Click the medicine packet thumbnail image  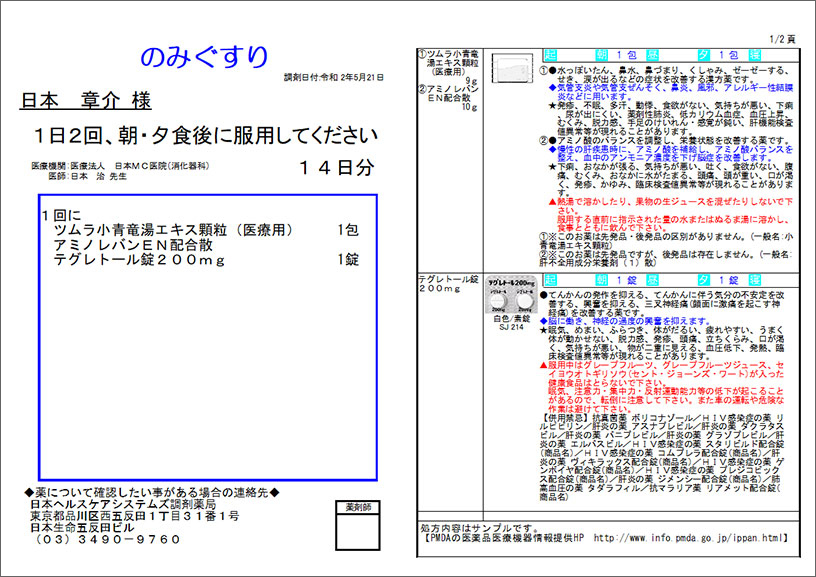pos(513,68)
